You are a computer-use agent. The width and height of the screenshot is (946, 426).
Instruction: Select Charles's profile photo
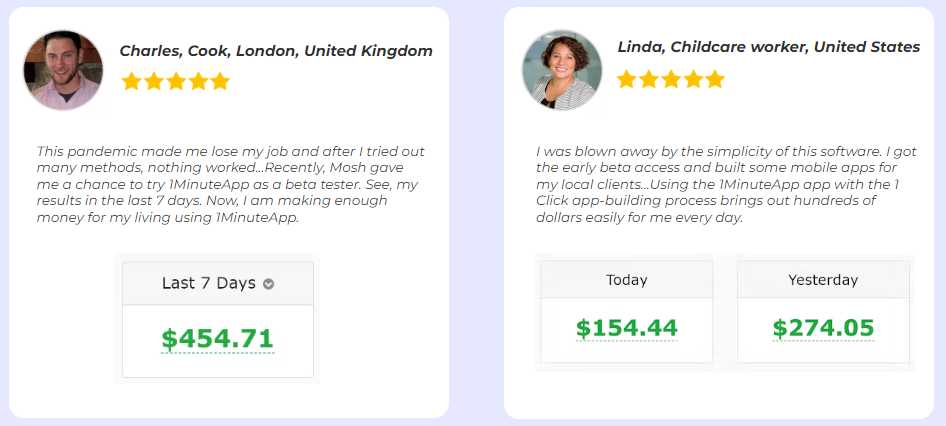(63, 70)
